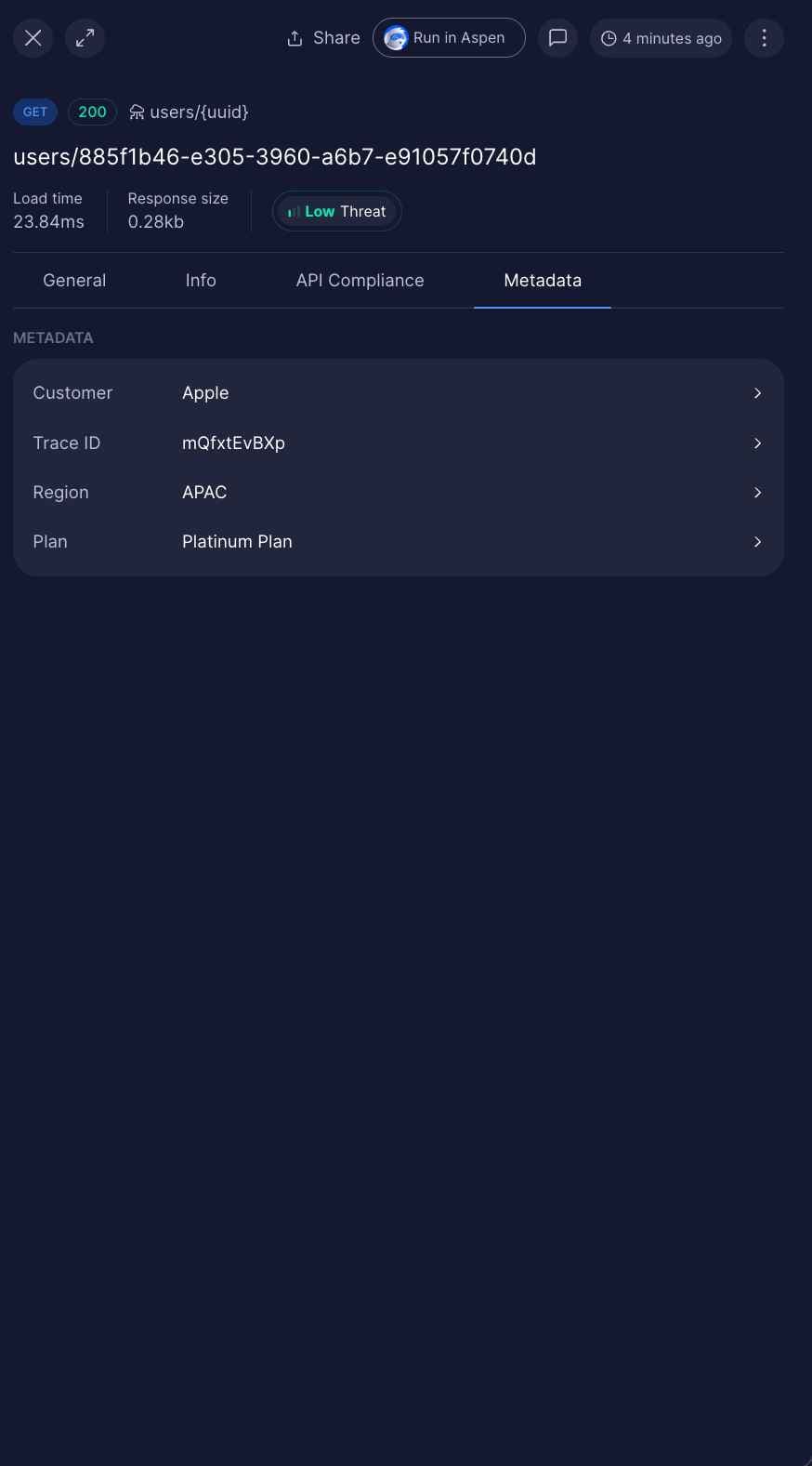Toggle the Low Threat indicator pill

(x=336, y=211)
